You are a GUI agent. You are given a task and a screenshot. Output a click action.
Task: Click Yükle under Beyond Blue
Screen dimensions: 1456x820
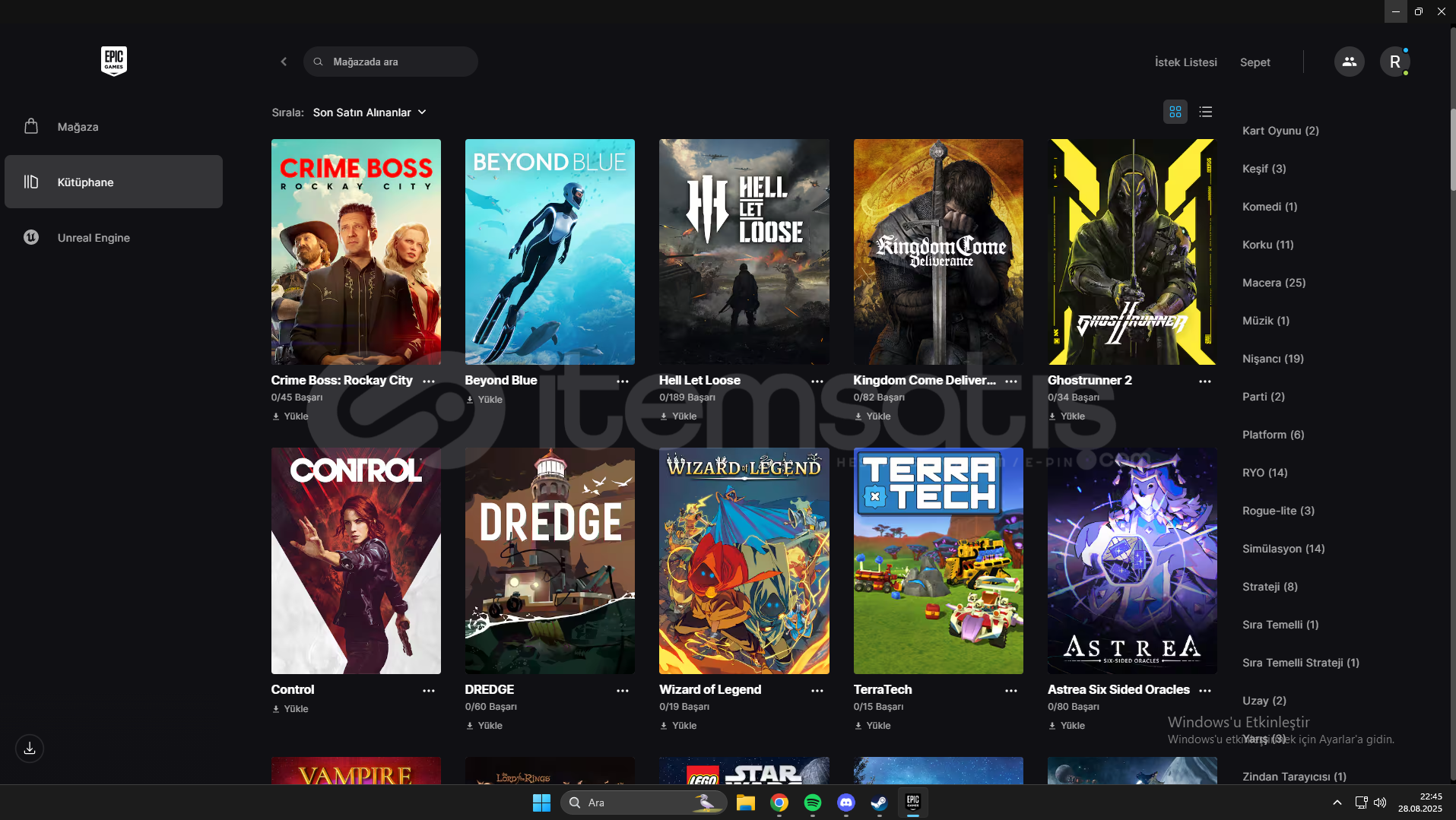point(484,400)
